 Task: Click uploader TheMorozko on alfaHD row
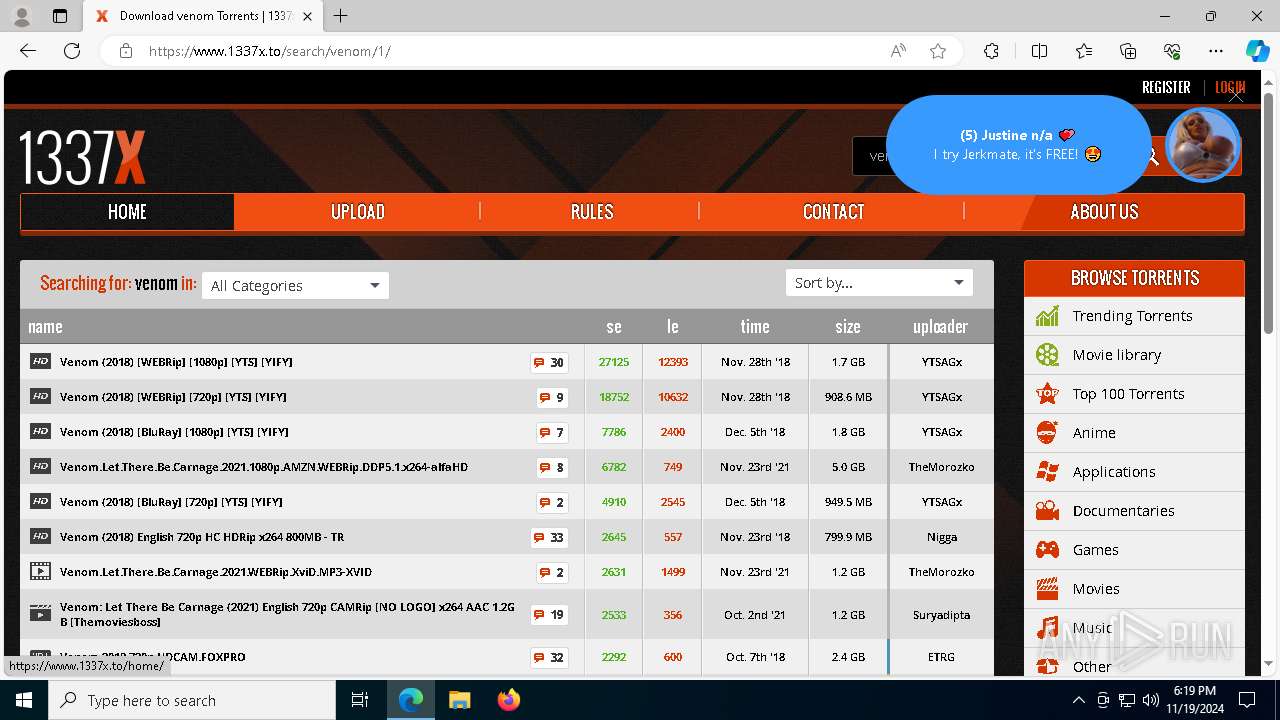(x=941, y=467)
